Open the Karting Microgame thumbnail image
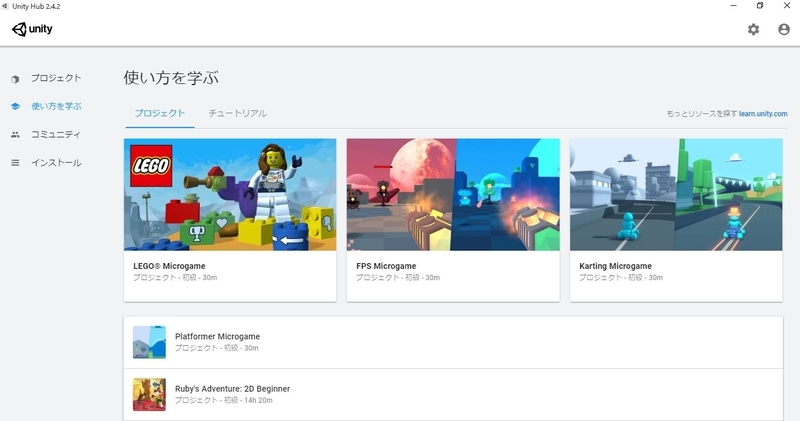Viewport: 800px width, 421px height. click(676, 194)
